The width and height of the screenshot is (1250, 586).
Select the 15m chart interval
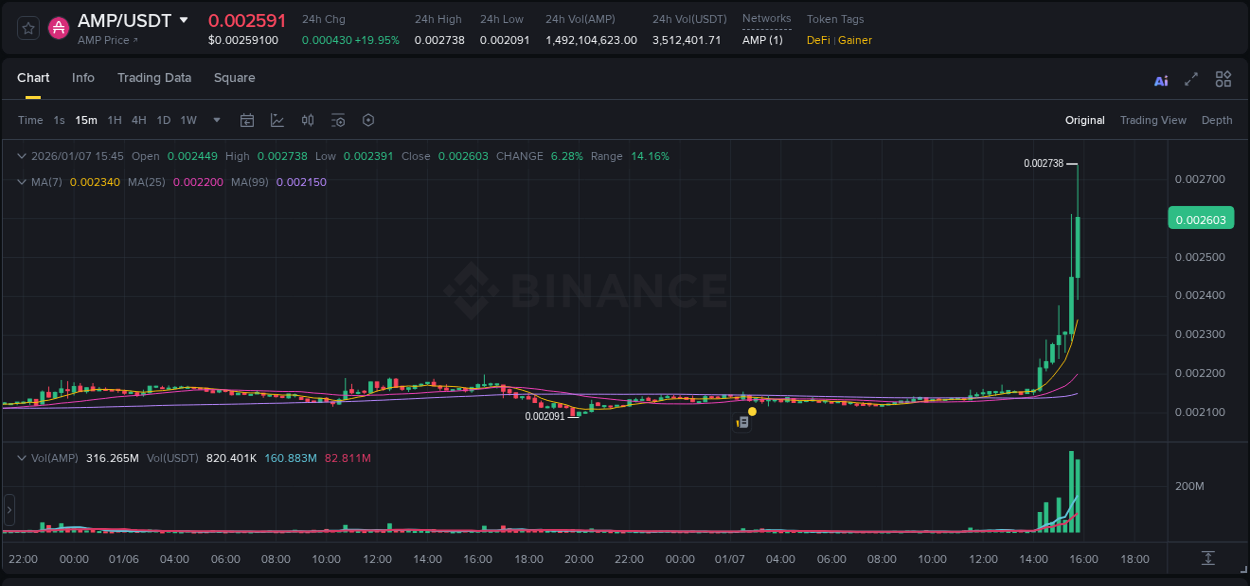86,120
